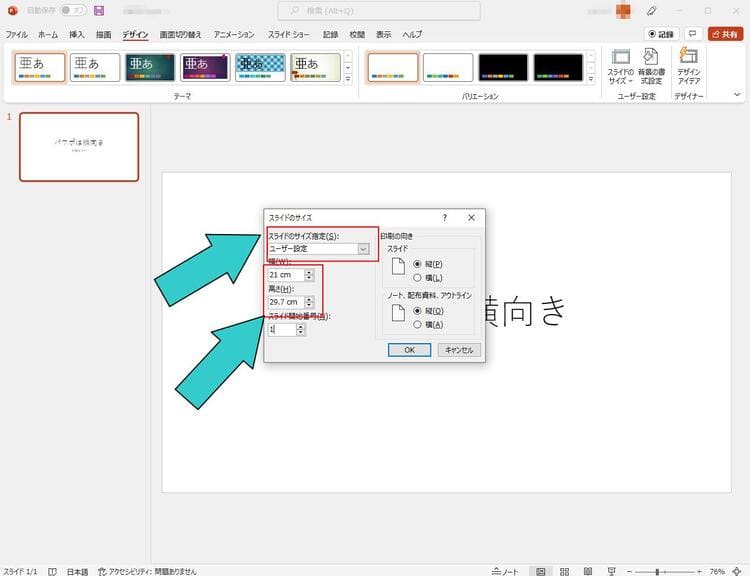Open the Animations (アニメーション) tab
Image resolution: width=750 pixels, height=576 pixels.
pyautogui.click(x=234, y=34)
